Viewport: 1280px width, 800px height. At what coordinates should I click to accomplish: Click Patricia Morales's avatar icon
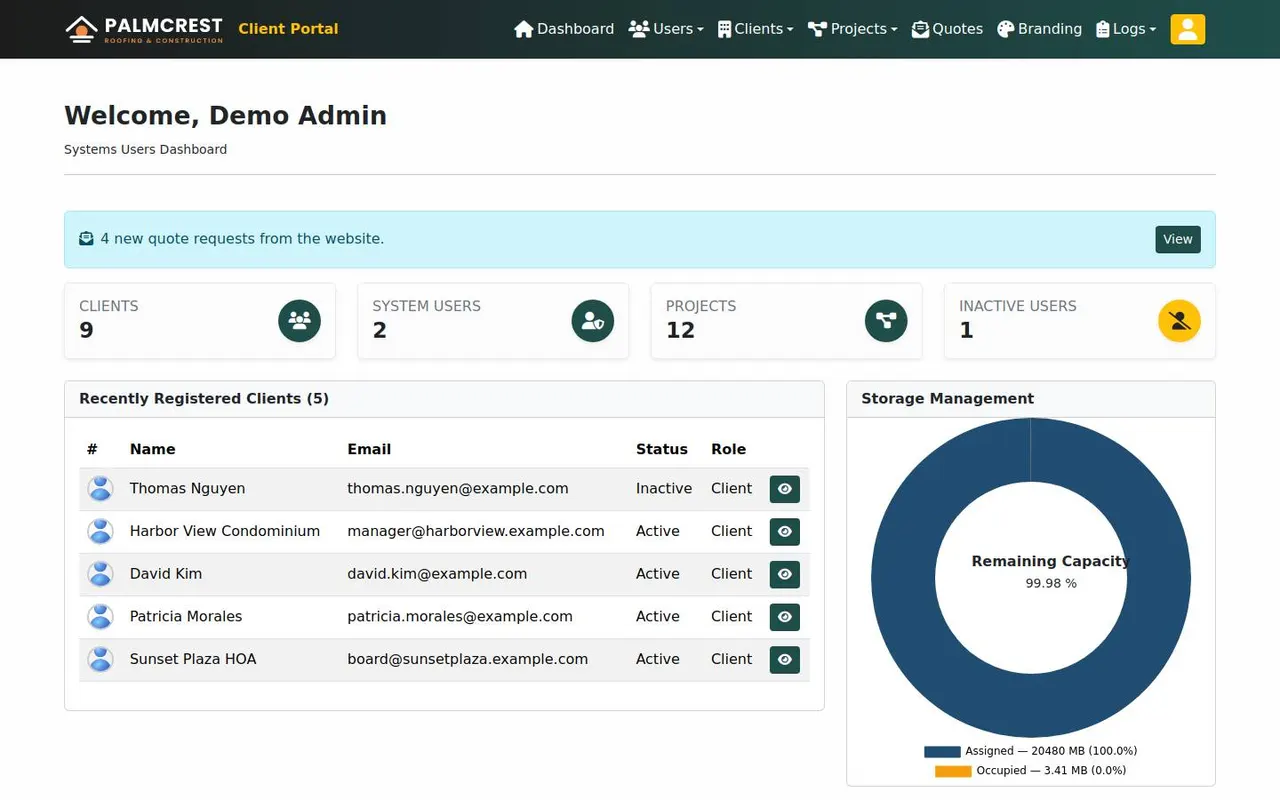click(100, 617)
